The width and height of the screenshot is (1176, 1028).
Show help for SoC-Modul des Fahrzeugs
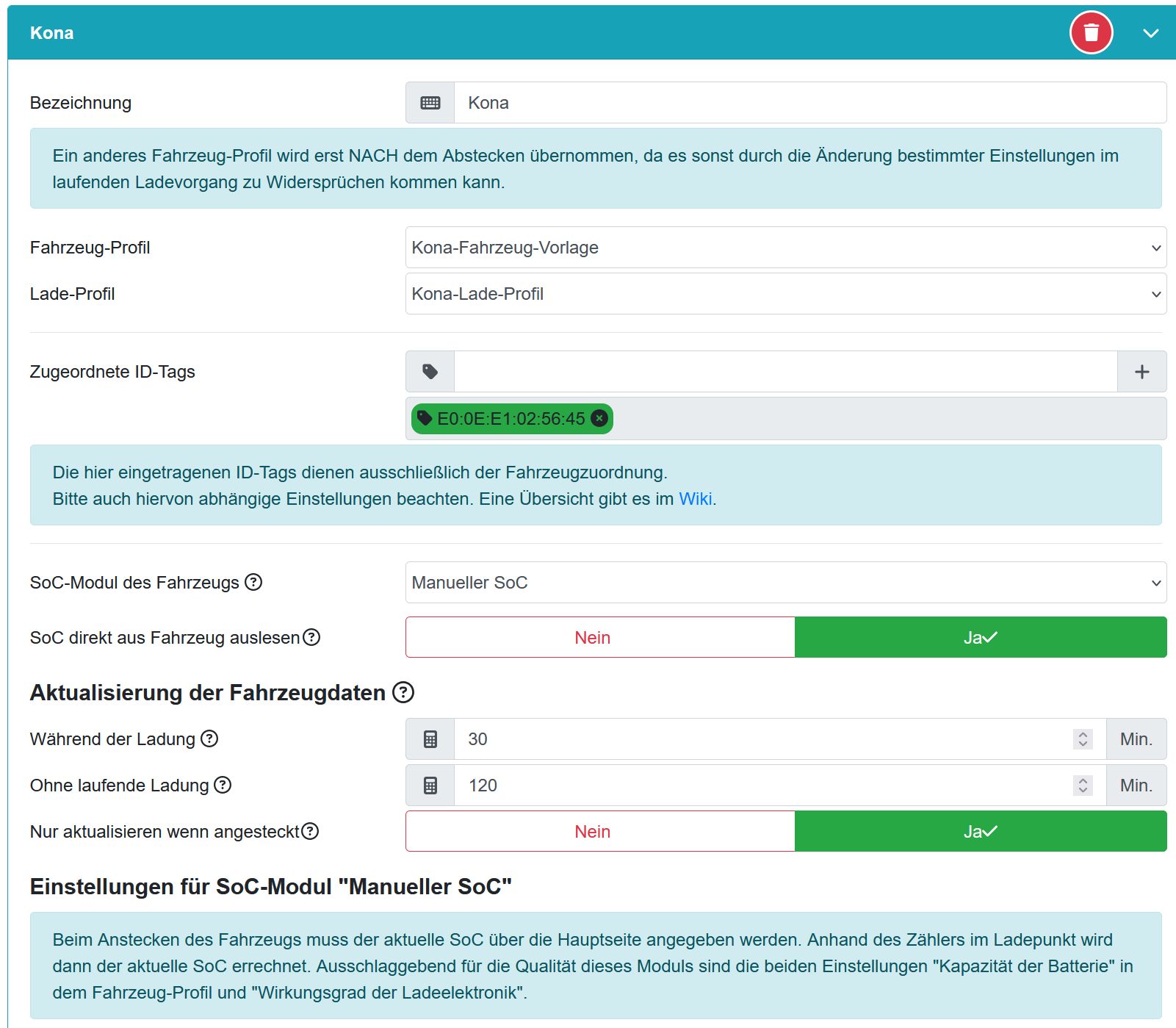(253, 583)
